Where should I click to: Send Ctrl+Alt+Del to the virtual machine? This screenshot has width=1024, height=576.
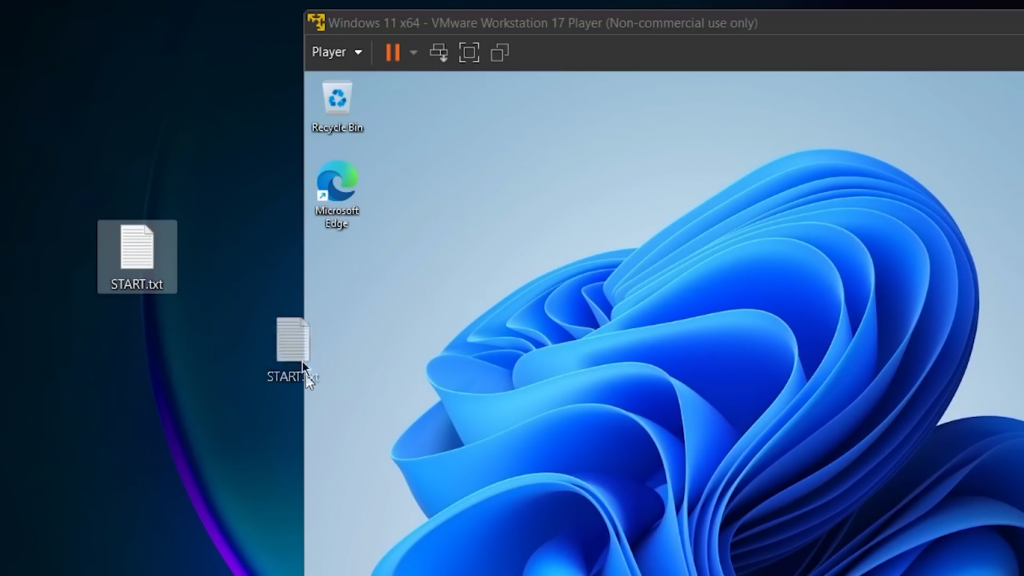pos(439,52)
